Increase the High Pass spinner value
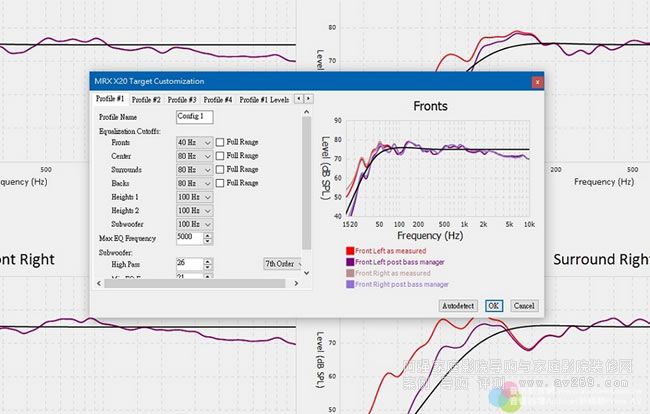Image resolution: width=650 pixels, height=414 pixels. pos(208,260)
